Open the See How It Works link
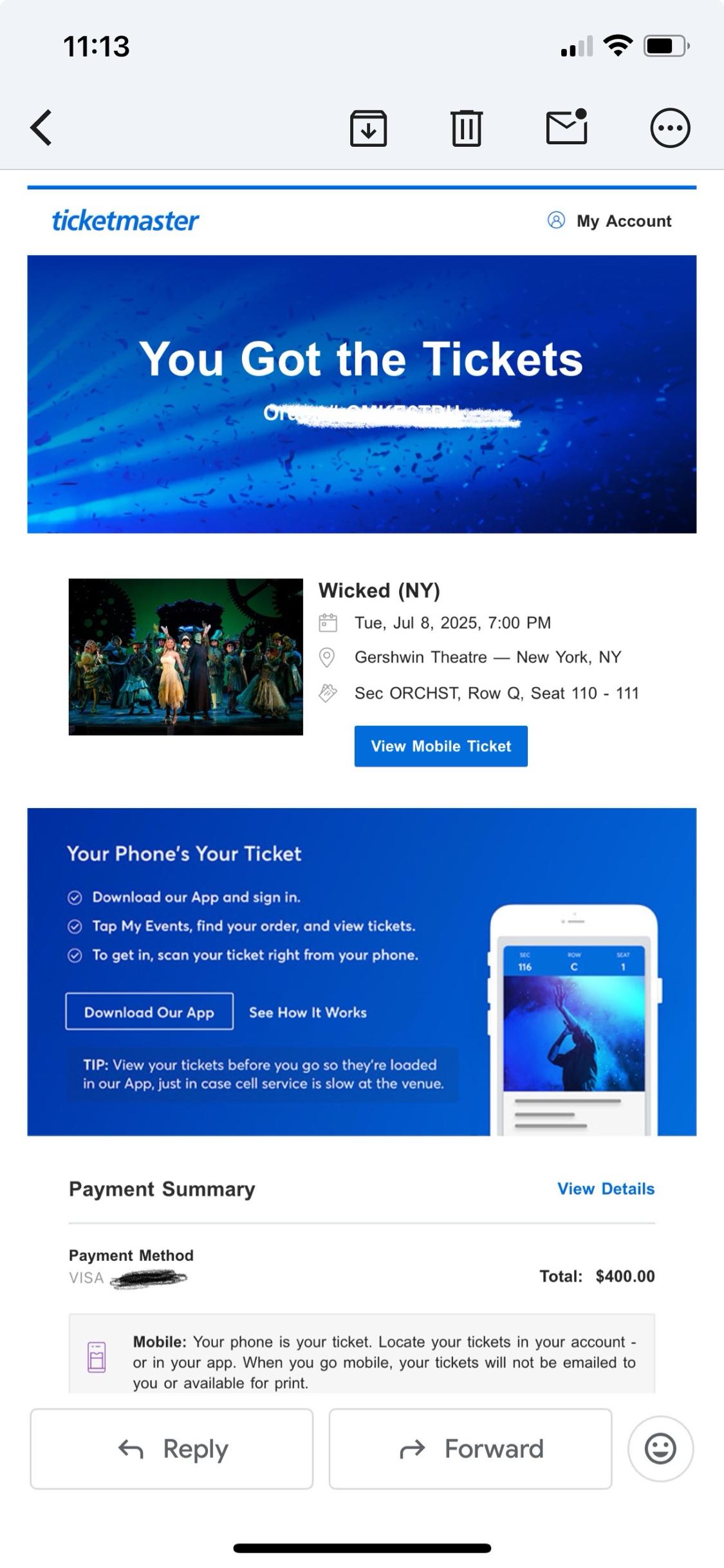 [x=308, y=1012]
